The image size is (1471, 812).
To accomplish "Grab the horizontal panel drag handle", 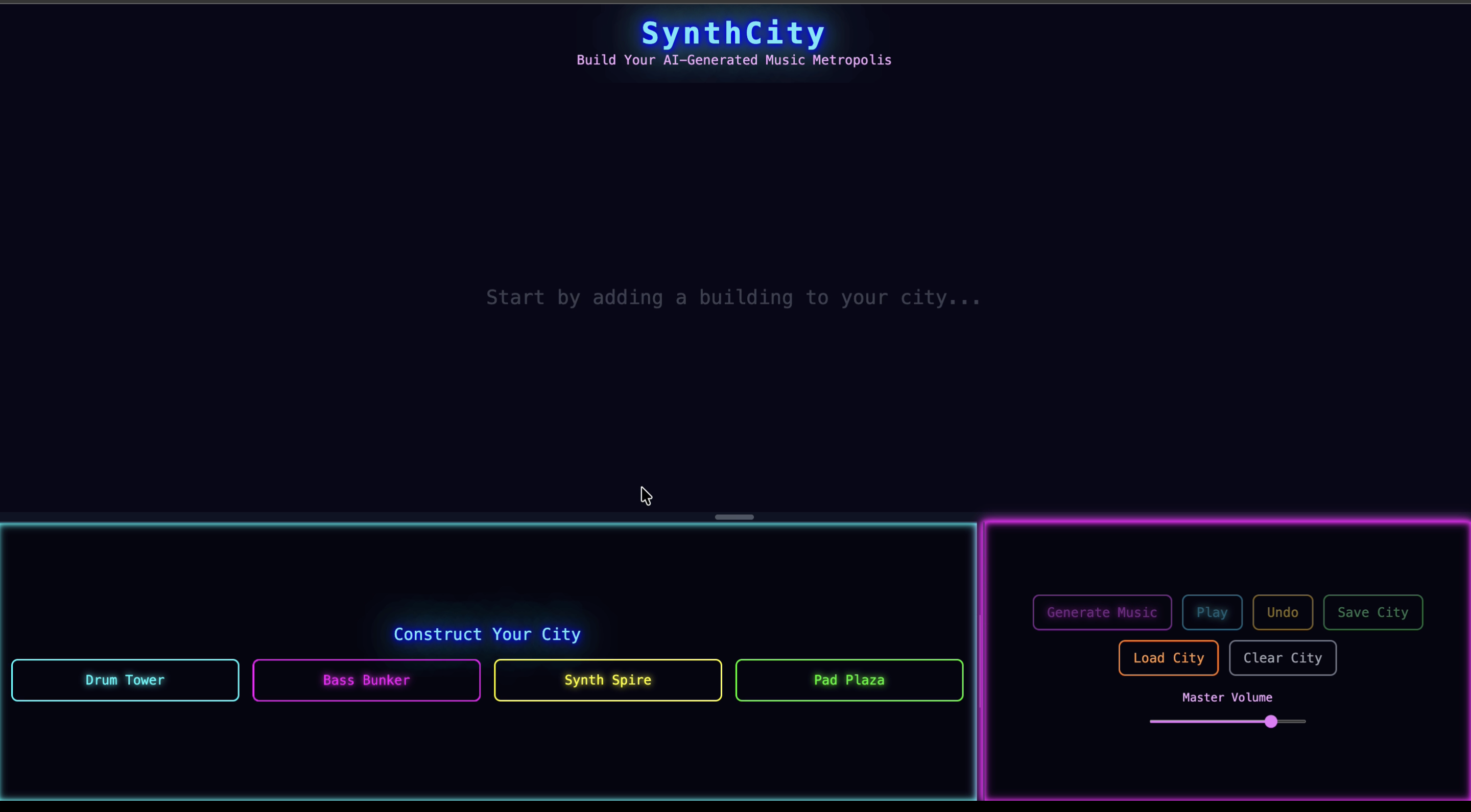I will [734, 517].
